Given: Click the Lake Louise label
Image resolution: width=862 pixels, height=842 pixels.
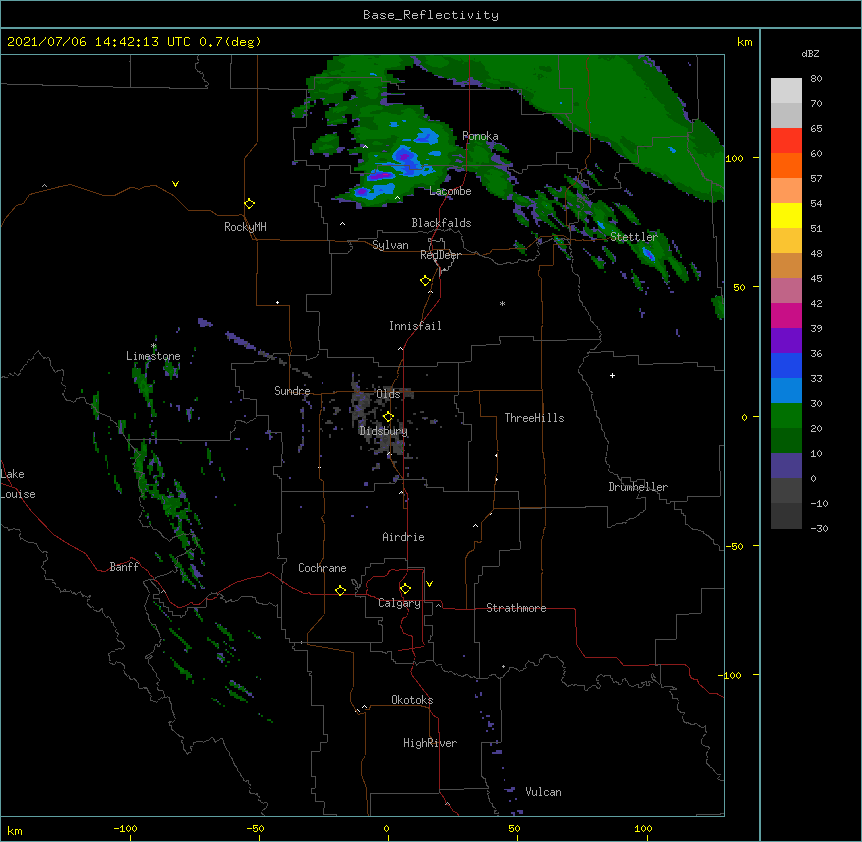Looking at the screenshot, I should [18, 484].
